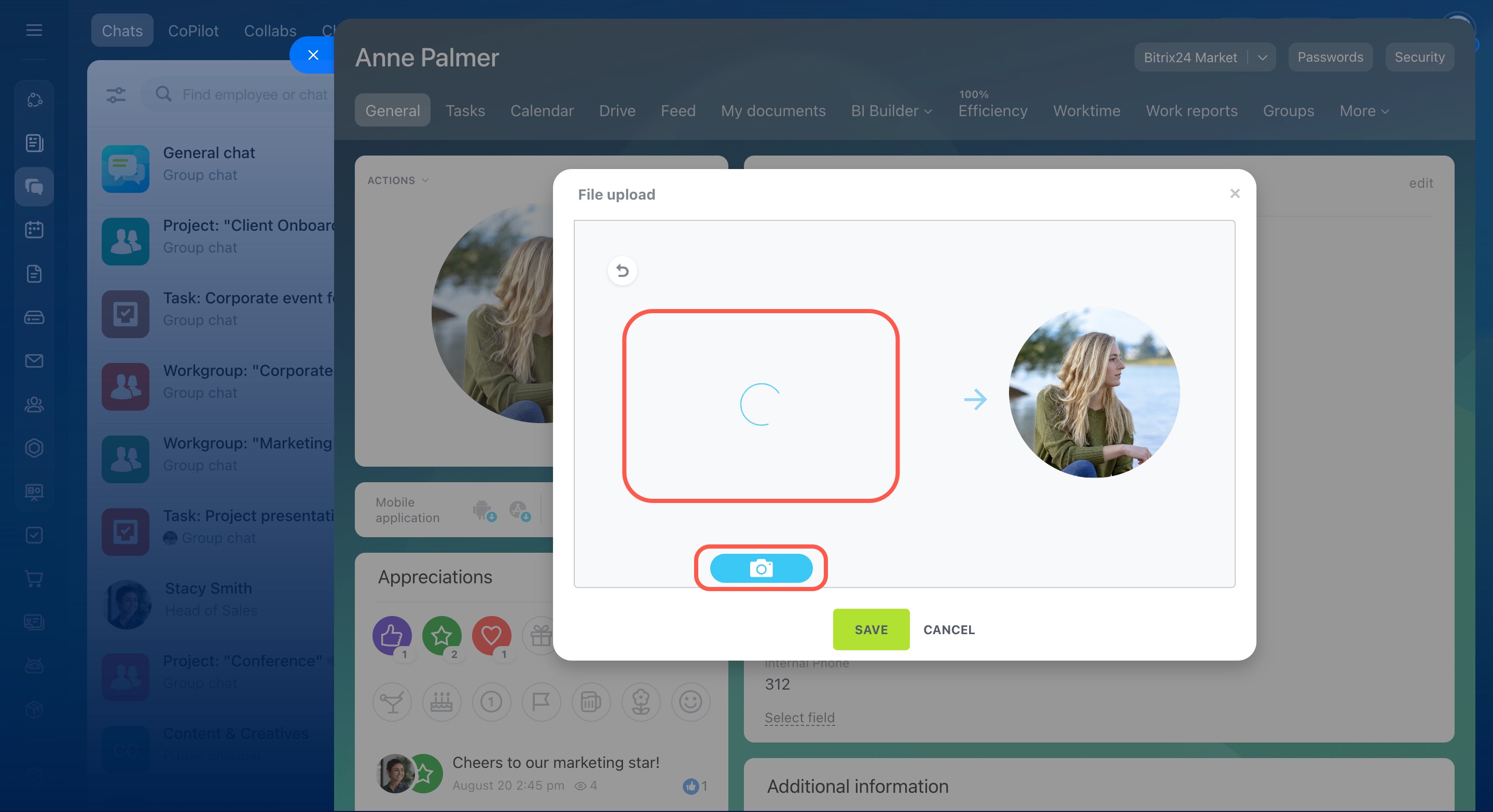Switch to the Chats tab
This screenshot has height=812, width=1493.
122,31
